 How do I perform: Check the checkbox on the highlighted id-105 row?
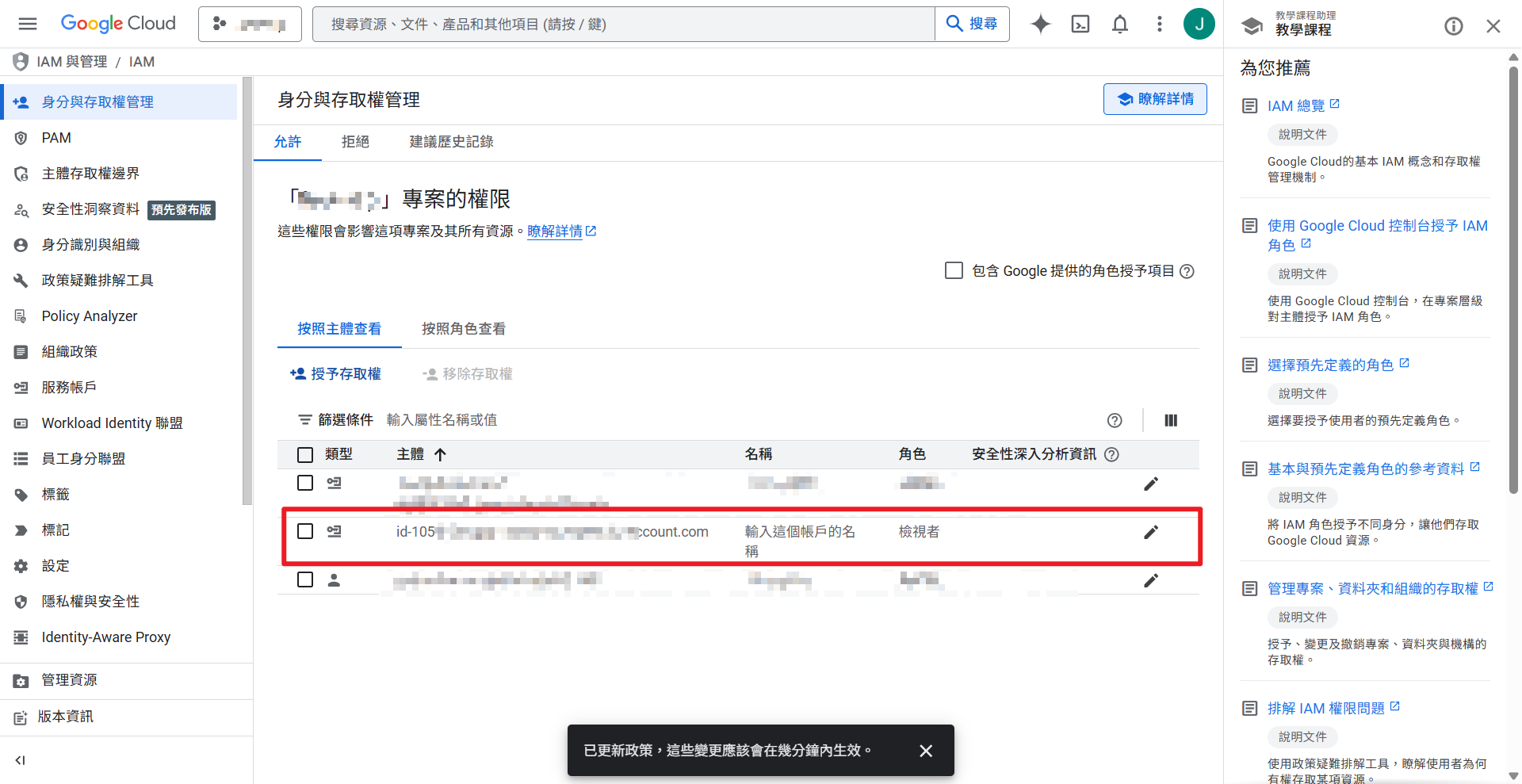305,531
